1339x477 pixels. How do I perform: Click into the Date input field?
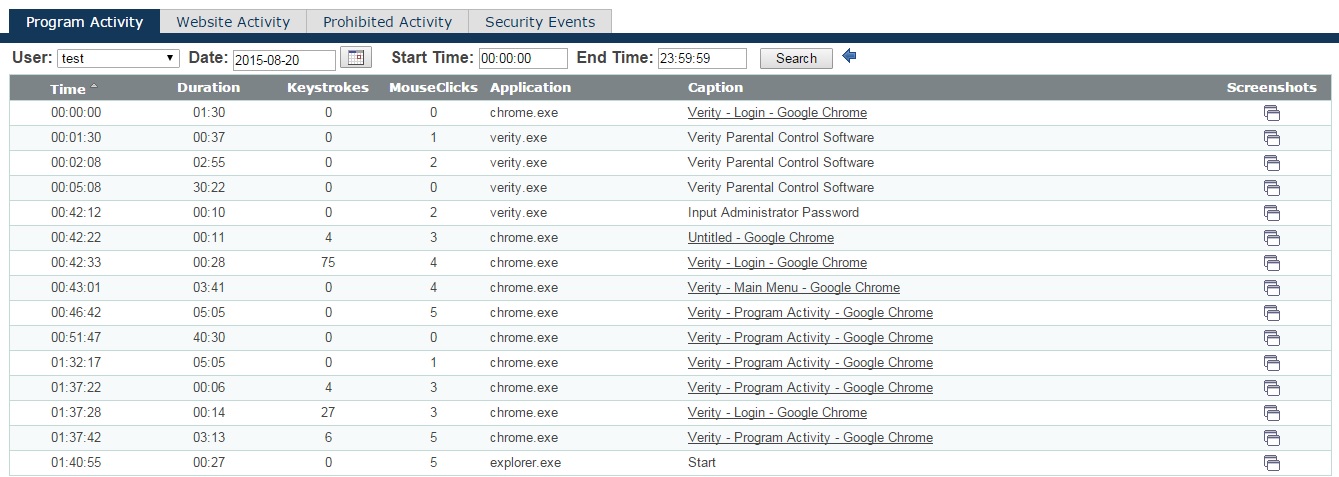coord(284,60)
